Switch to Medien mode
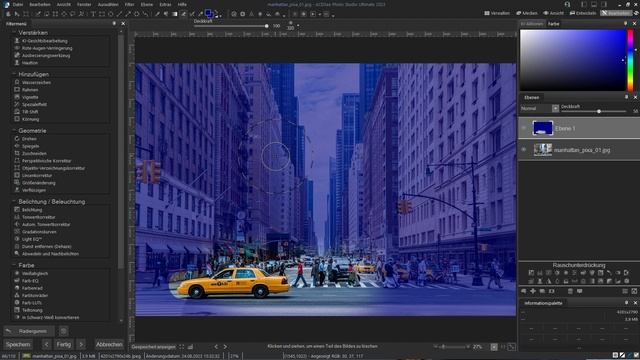 [527, 13]
